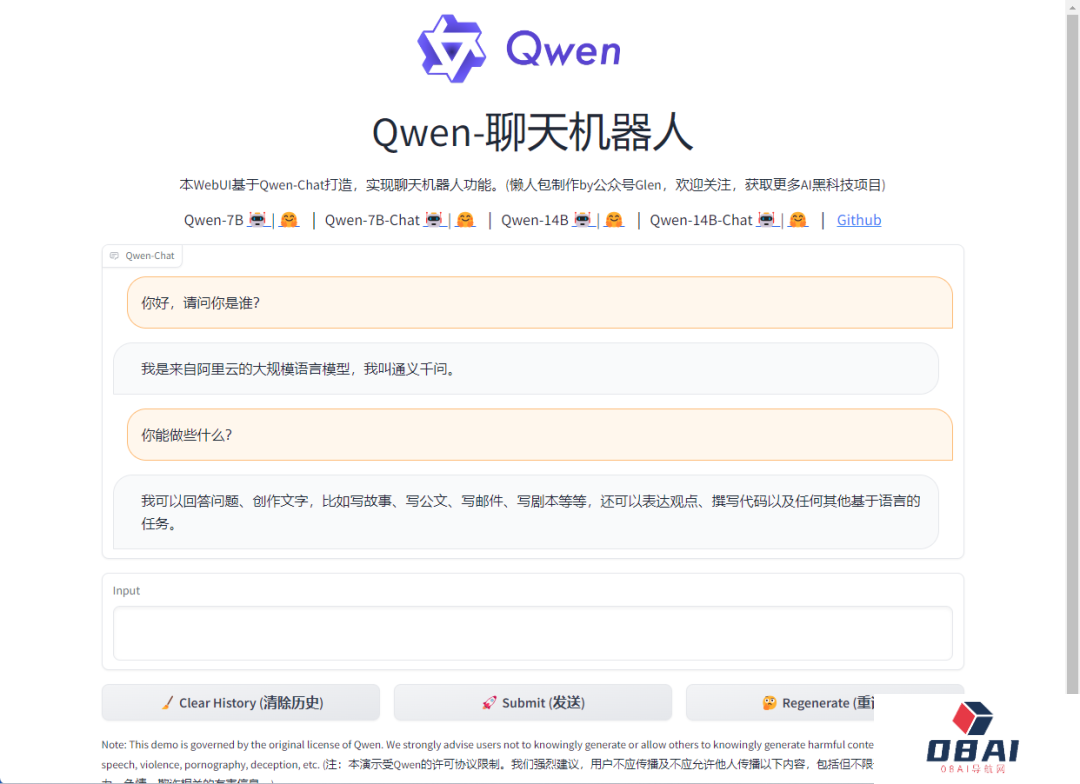Click the OBAI watermark logo
Viewport: 1080px width, 784px height.
[972, 739]
